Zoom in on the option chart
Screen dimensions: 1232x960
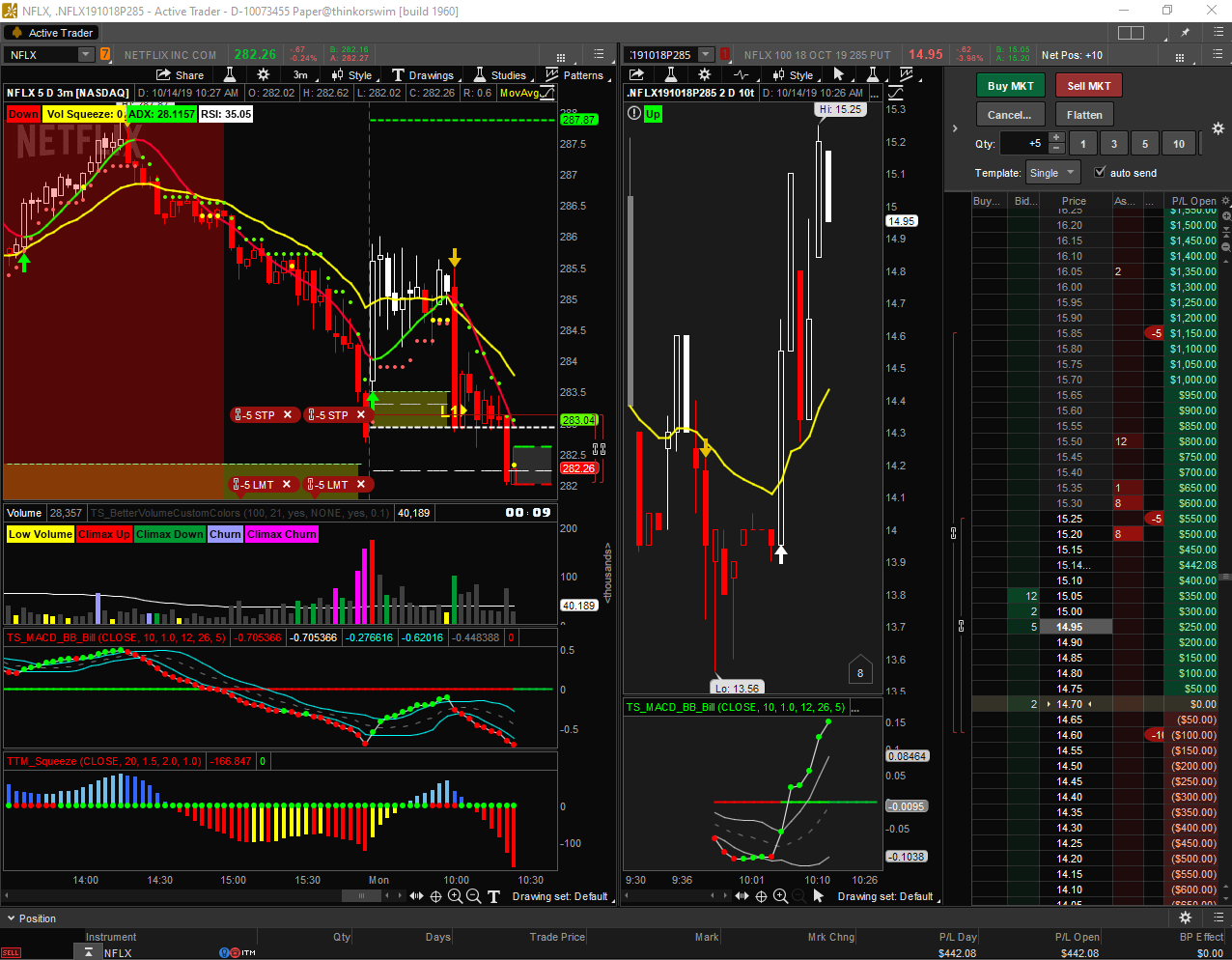point(780,896)
